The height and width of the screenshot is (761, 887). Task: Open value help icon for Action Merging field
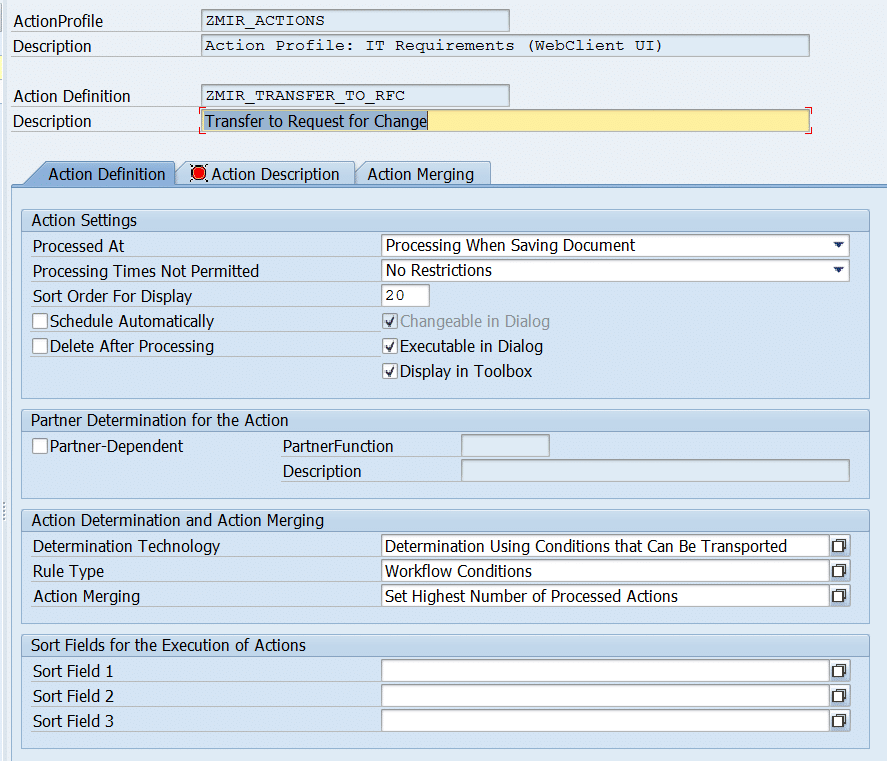(x=839, y=596)
